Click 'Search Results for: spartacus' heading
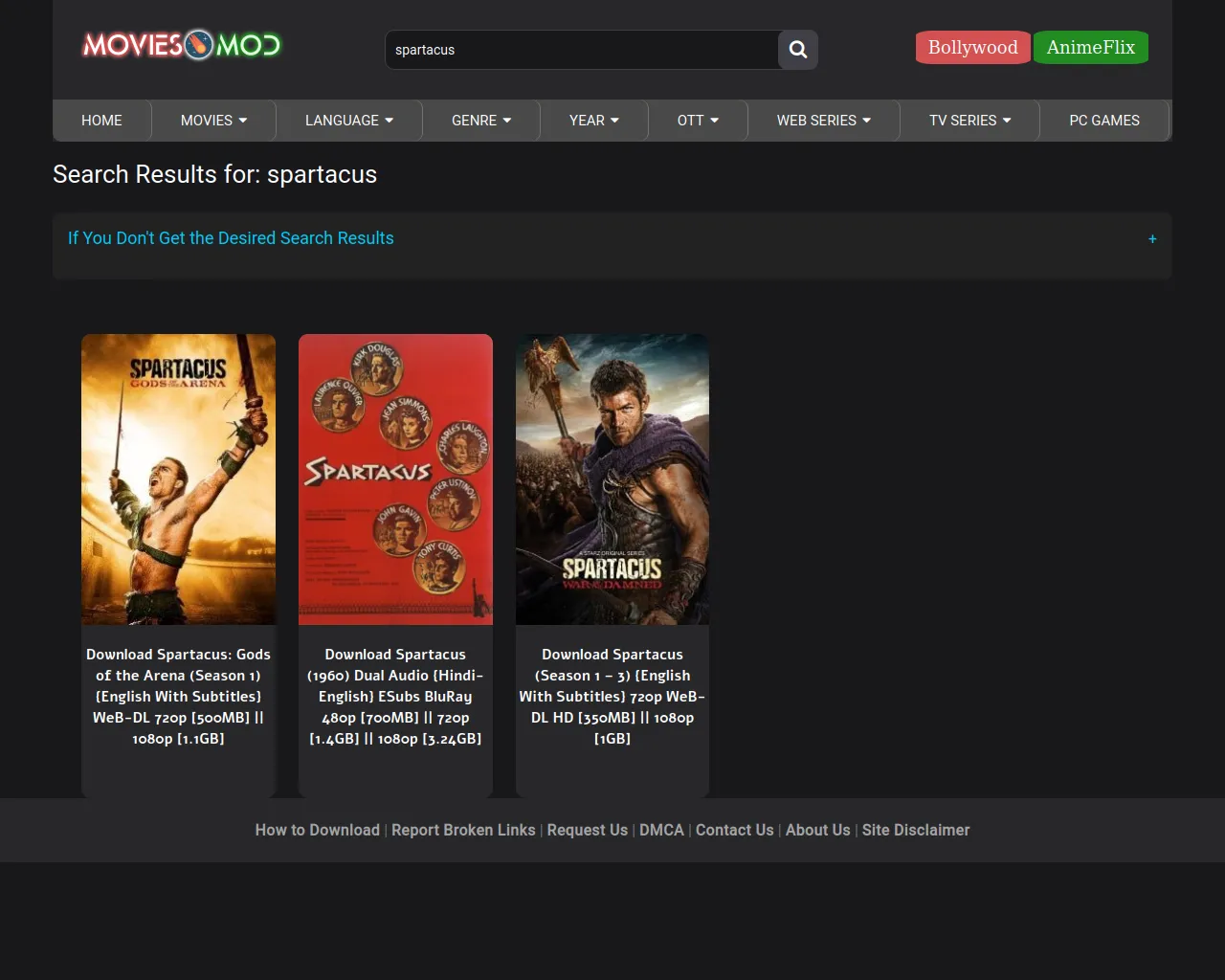 (215, 174)
